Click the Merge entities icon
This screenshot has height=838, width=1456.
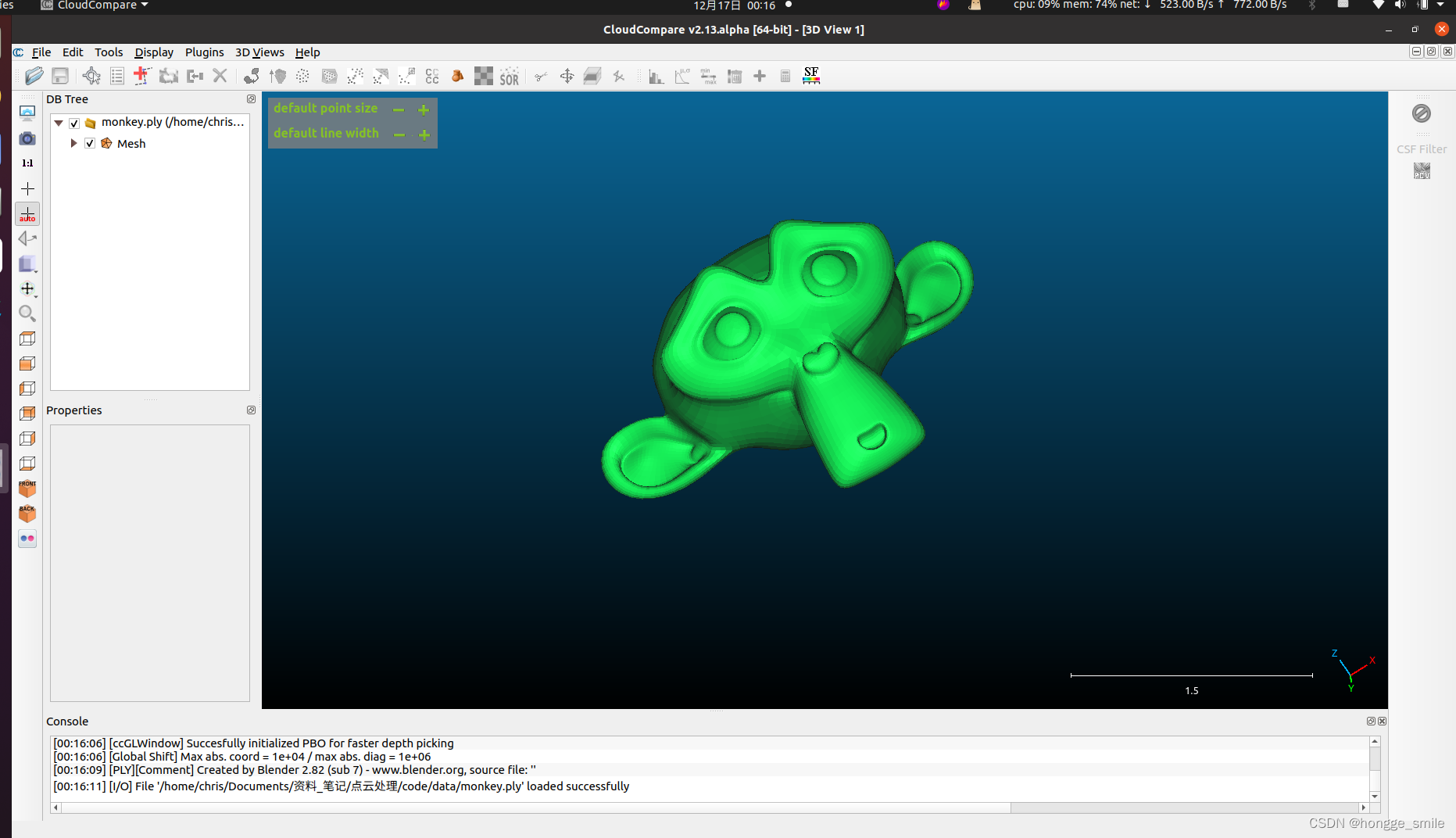[195, 76]
